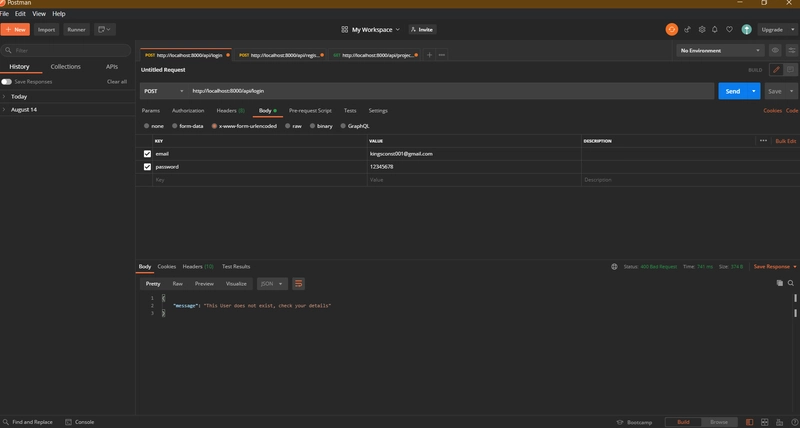
Task: Open the notifications bell
Action: 715,30
